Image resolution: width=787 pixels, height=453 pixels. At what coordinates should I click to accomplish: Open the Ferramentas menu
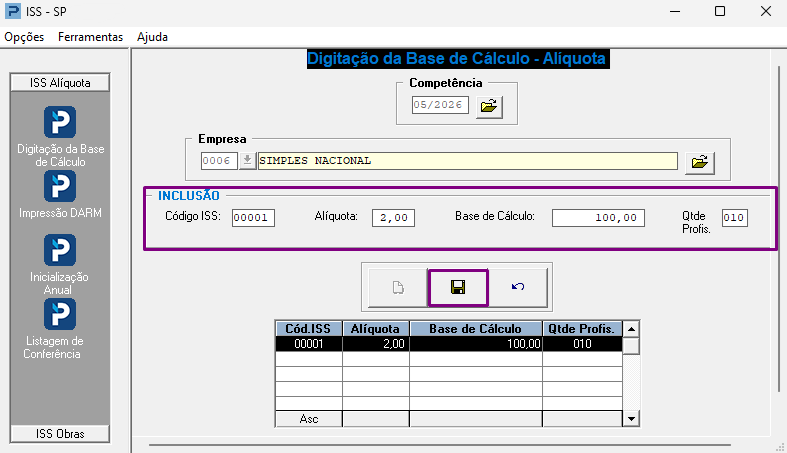[x=90, y=37]
